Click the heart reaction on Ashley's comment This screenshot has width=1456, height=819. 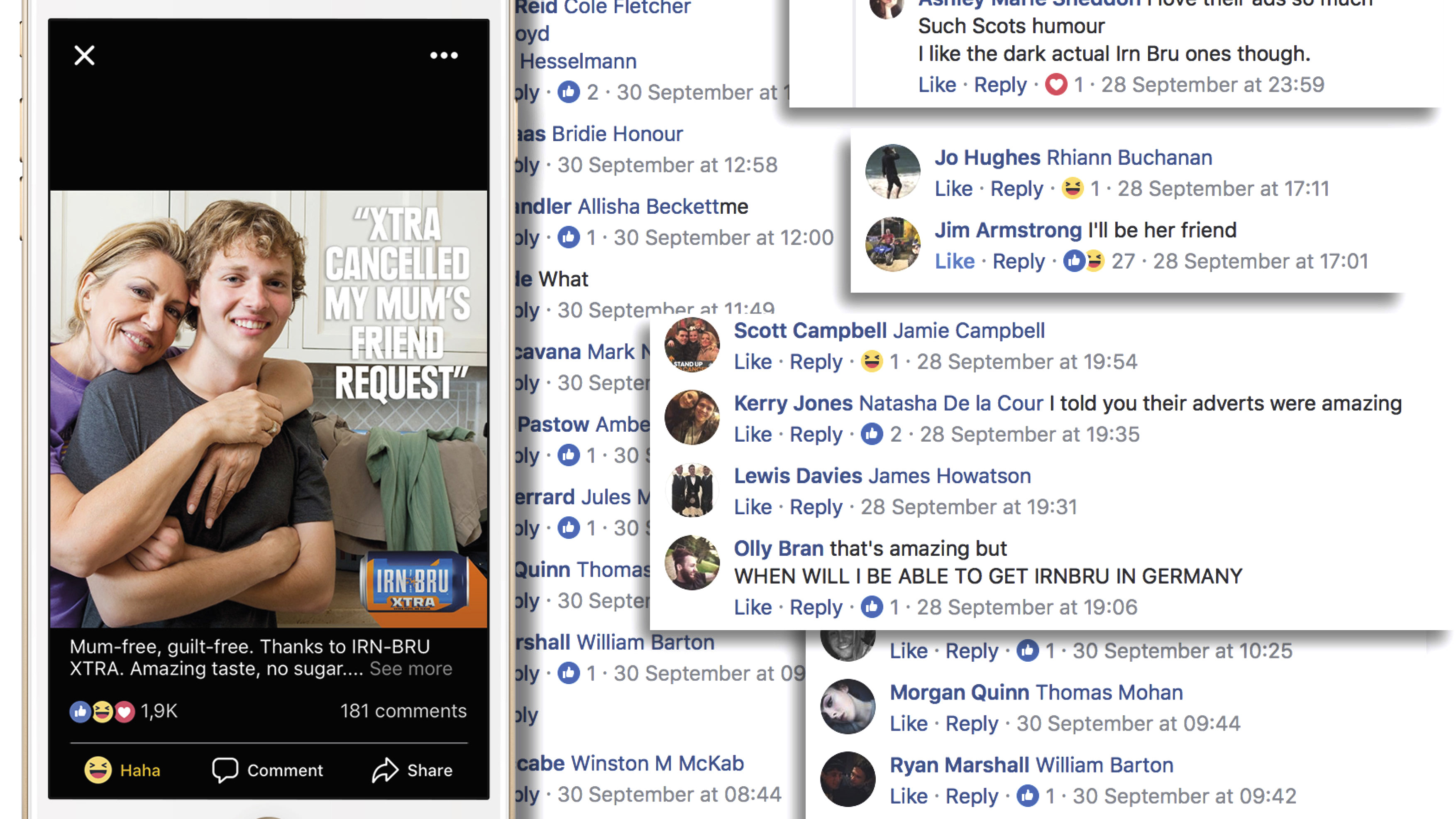1056,85
